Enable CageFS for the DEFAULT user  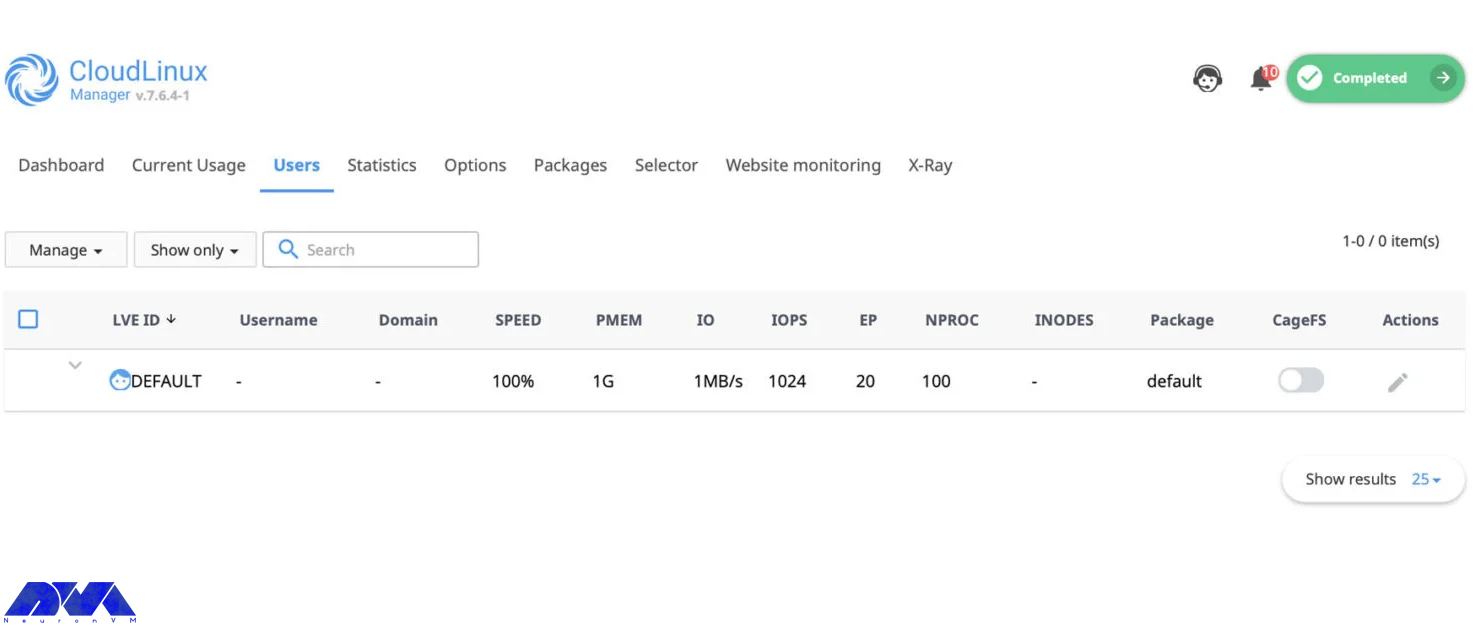click(1300, 380)
